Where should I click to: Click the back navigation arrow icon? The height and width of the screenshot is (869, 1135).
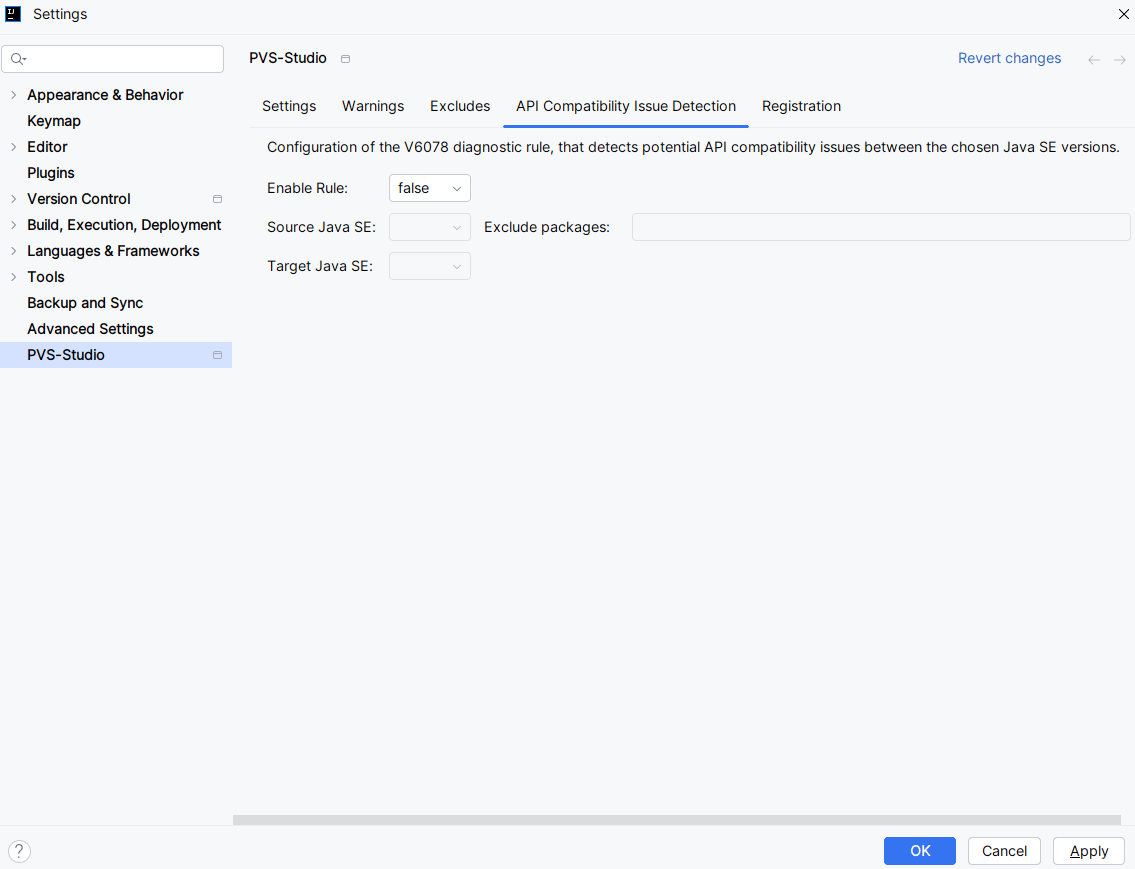[x=1094, y=60]
